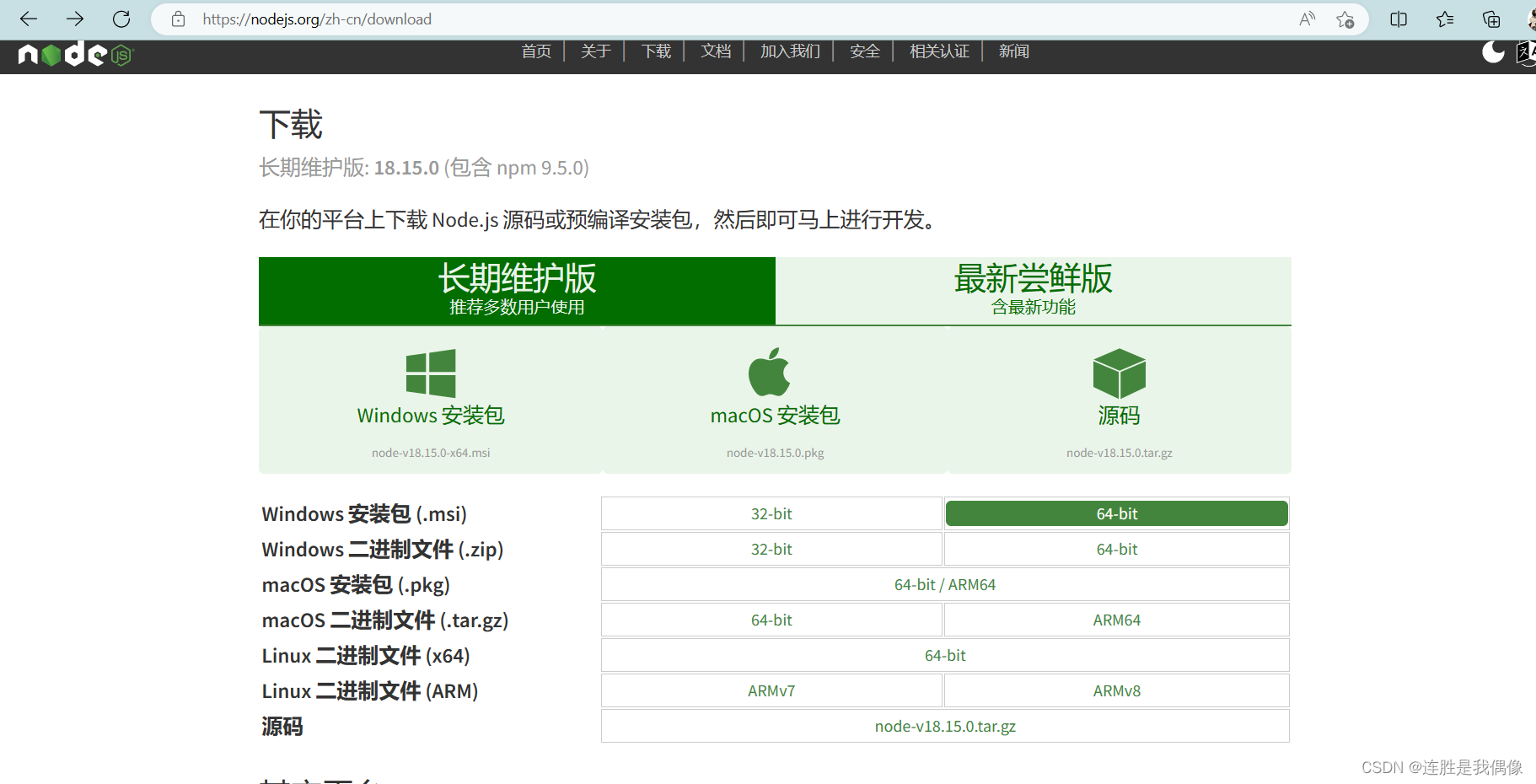This screenshot has height=784, width=1536.
Task: Go forward with the browser forward arrow
Action: coord(75,19)
